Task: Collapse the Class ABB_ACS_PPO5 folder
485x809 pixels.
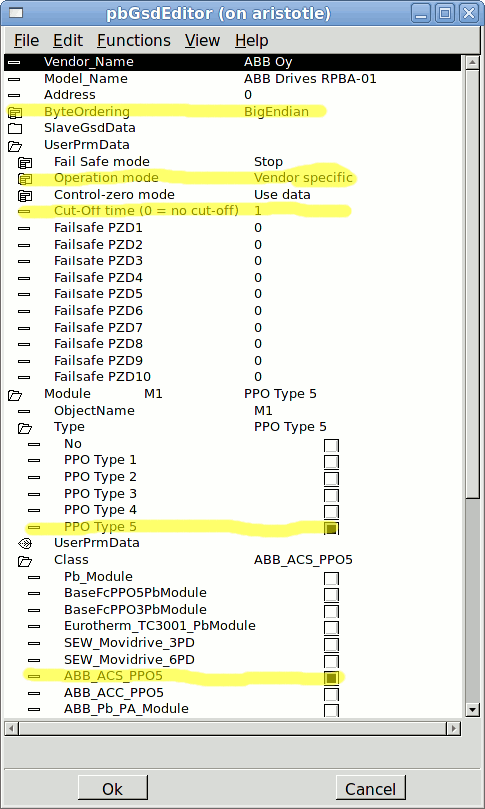Action: (25, 560)
